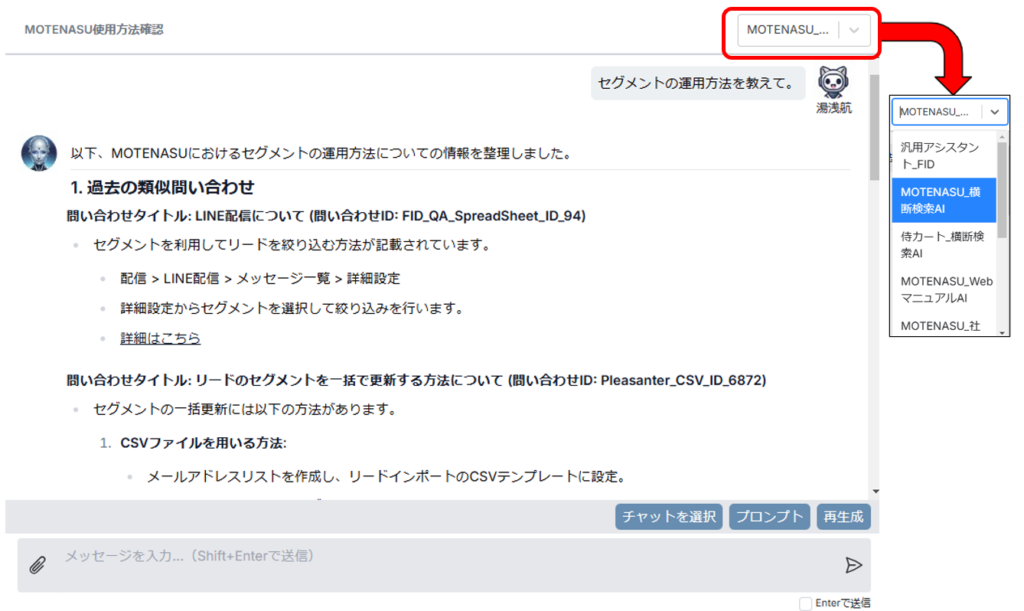Click the text 問い合わせタイトル: LINE配信について
The width and height of the screenshot is (1024, 611).
tap(185, 216)
